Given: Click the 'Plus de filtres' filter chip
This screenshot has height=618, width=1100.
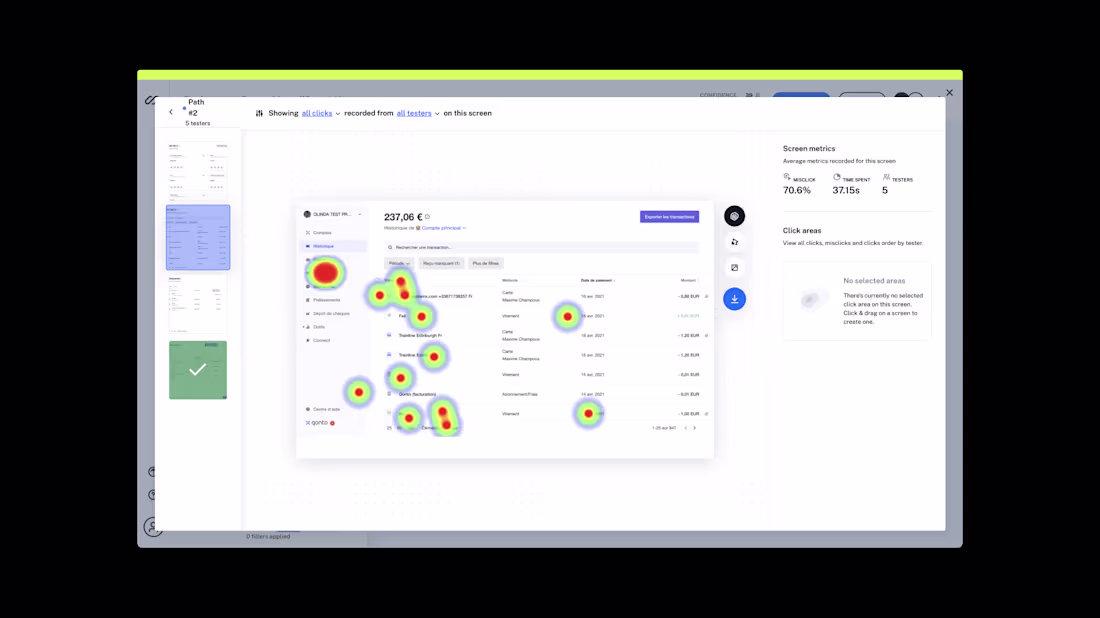Looking at the screenshot, I should coord(485,263).
